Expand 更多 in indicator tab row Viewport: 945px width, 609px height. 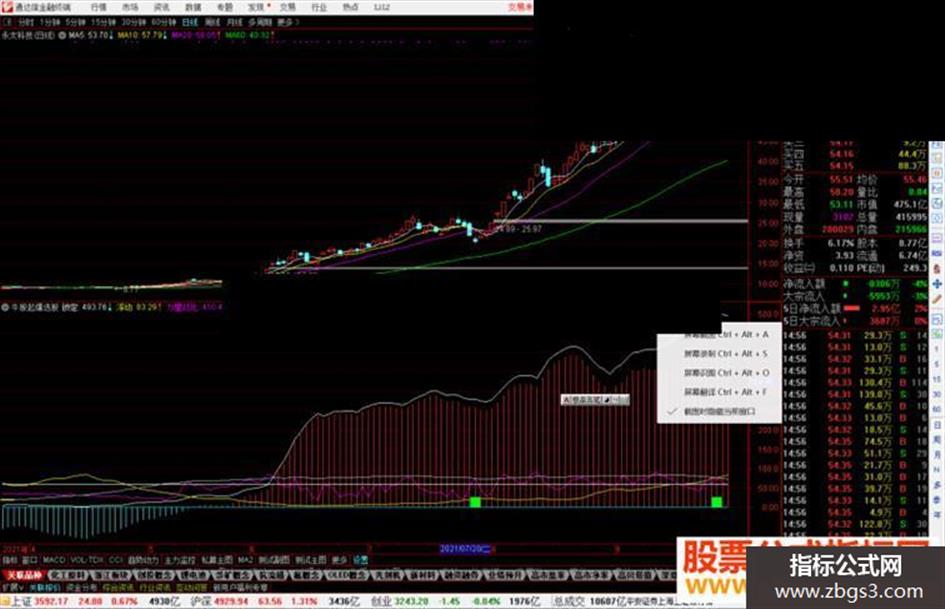coord(341,560)
